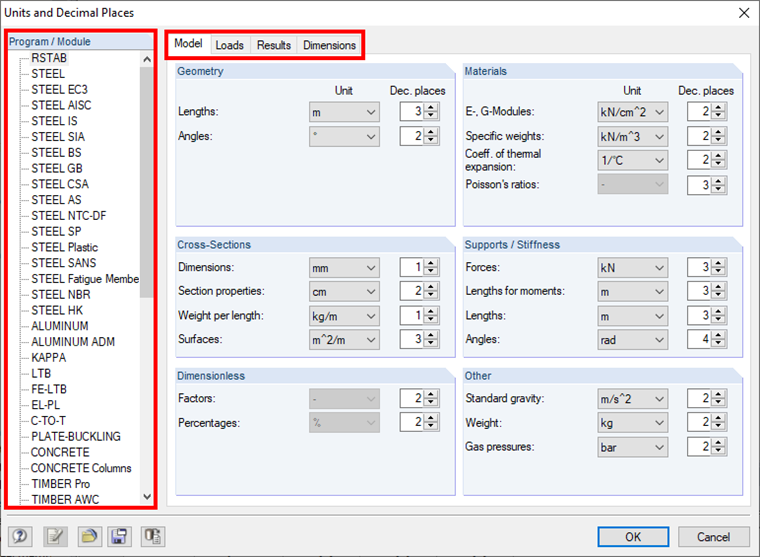Image resolution: width=760 pixels, height=557 pixels.
Task: Select TIMBER Pro module
Action: point(61,484)
